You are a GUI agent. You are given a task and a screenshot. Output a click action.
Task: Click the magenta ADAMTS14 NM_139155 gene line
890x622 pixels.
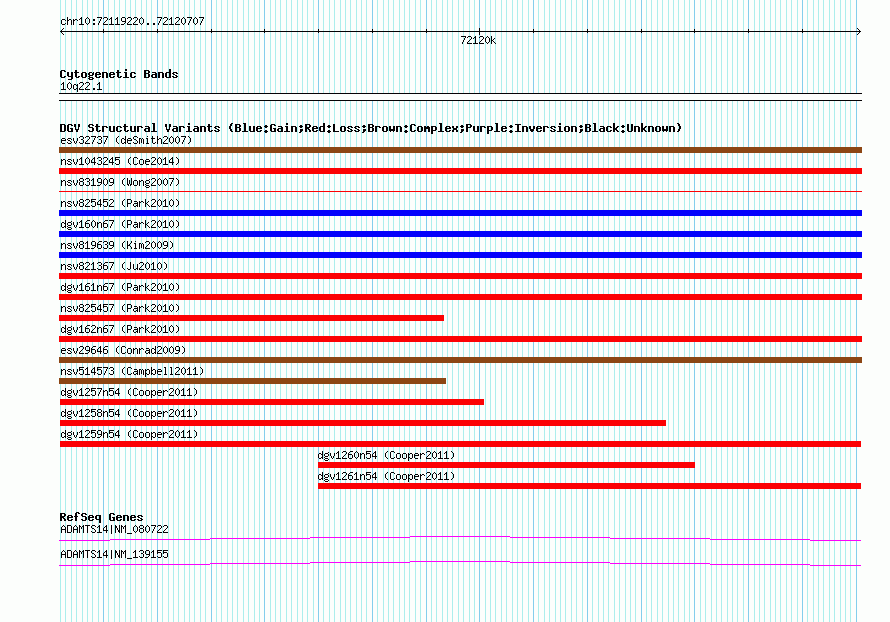point(460,563)
